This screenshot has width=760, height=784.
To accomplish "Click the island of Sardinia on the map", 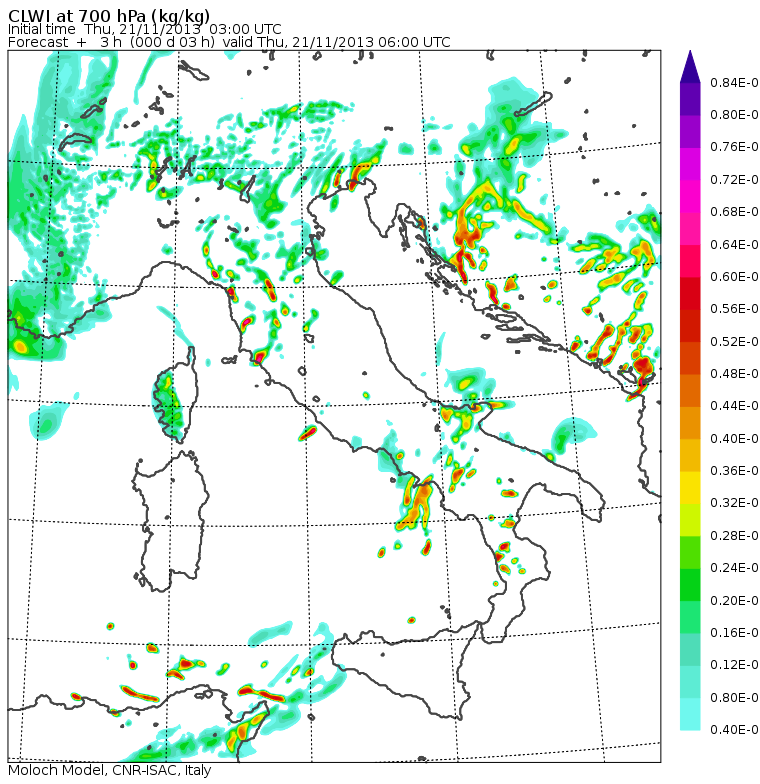I will pos(170,520).
